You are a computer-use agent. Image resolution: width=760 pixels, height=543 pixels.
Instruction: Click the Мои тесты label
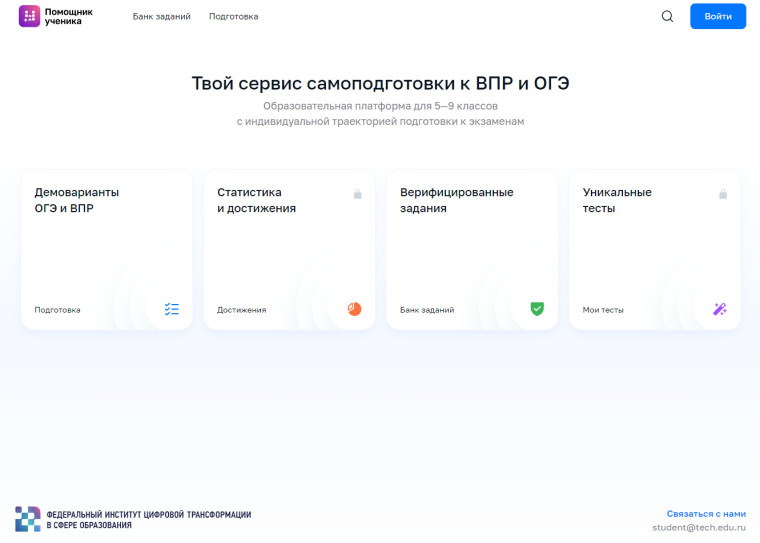(603, 310)
